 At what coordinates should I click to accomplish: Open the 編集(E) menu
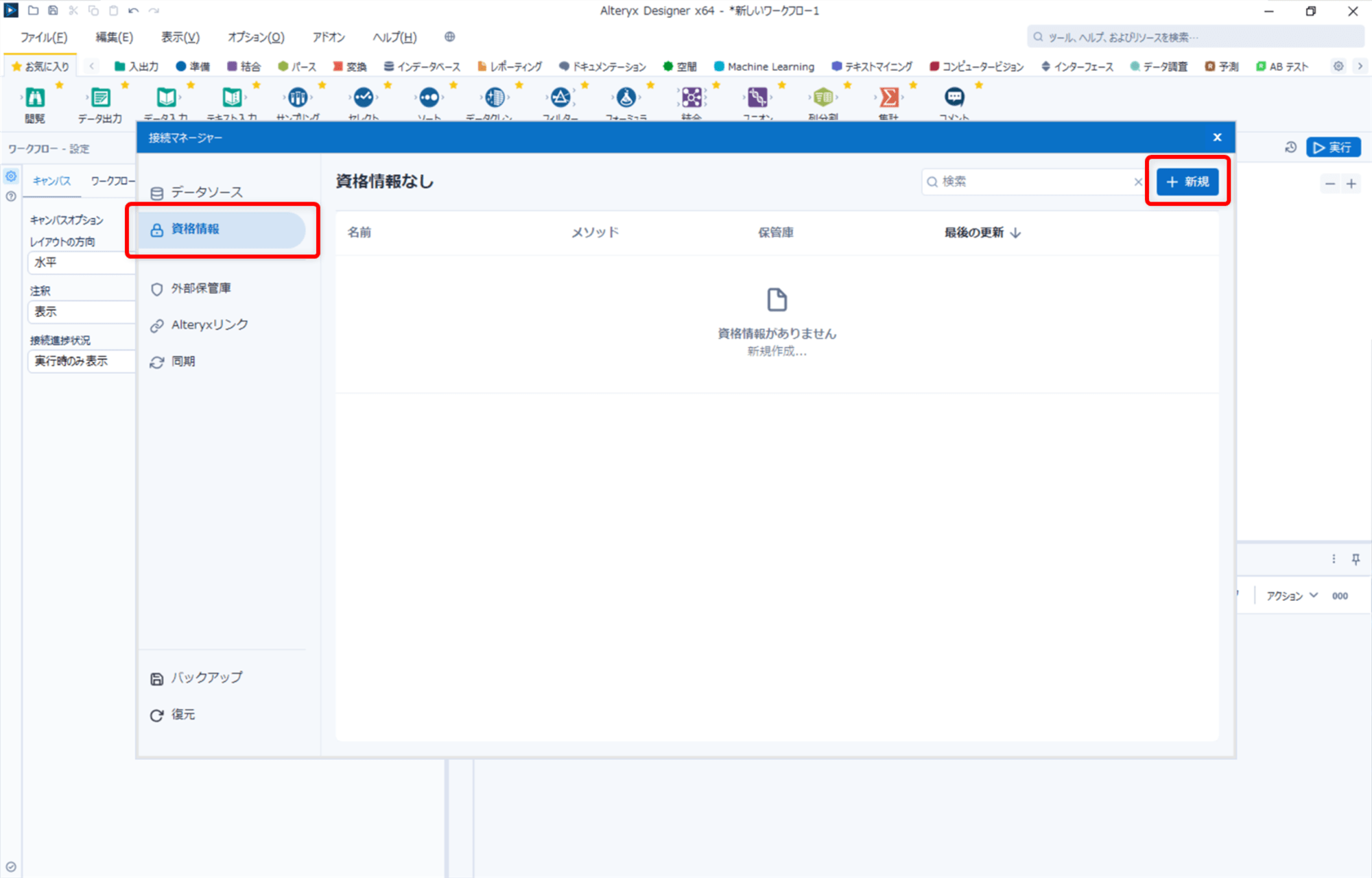114,37
